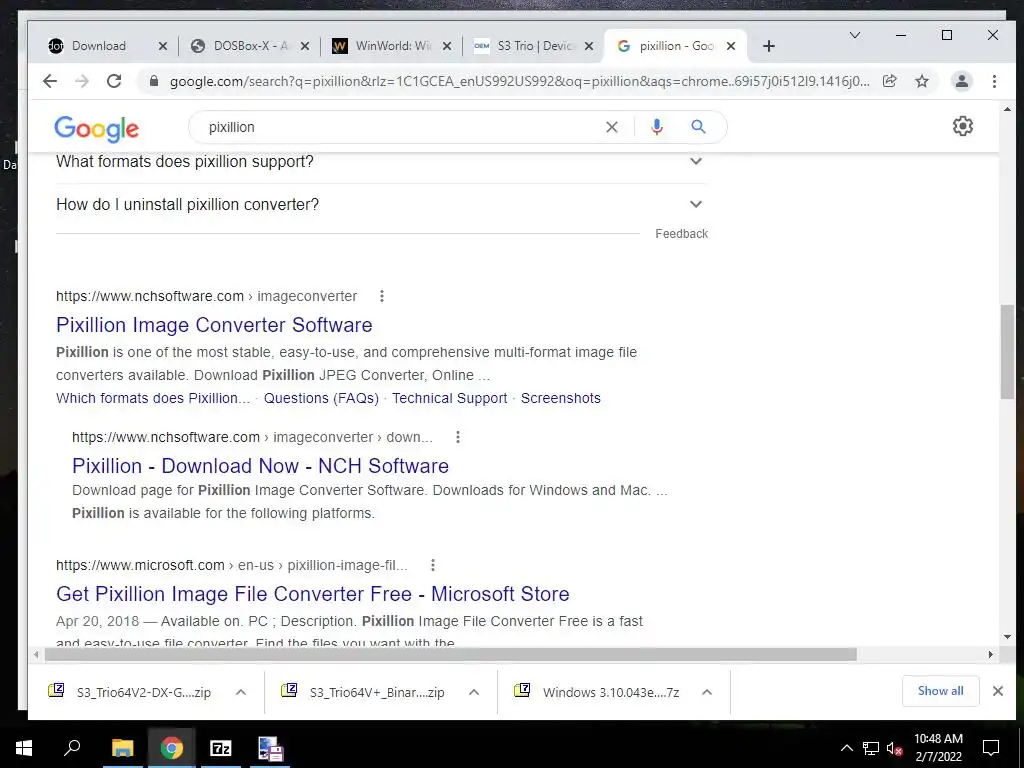
Task: Open options menu for Windows 3.10.043e 7z
Action: click(x=707, y=692)
